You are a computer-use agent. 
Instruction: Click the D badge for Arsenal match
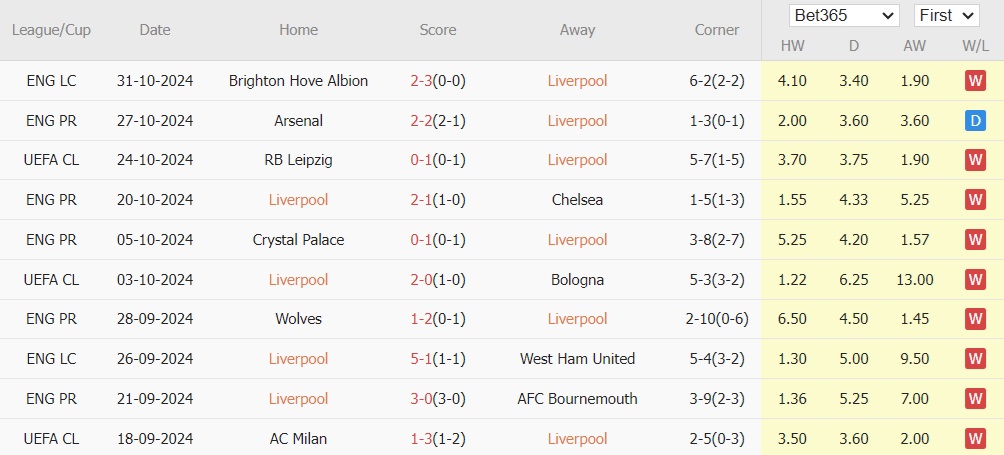(975, 121)
